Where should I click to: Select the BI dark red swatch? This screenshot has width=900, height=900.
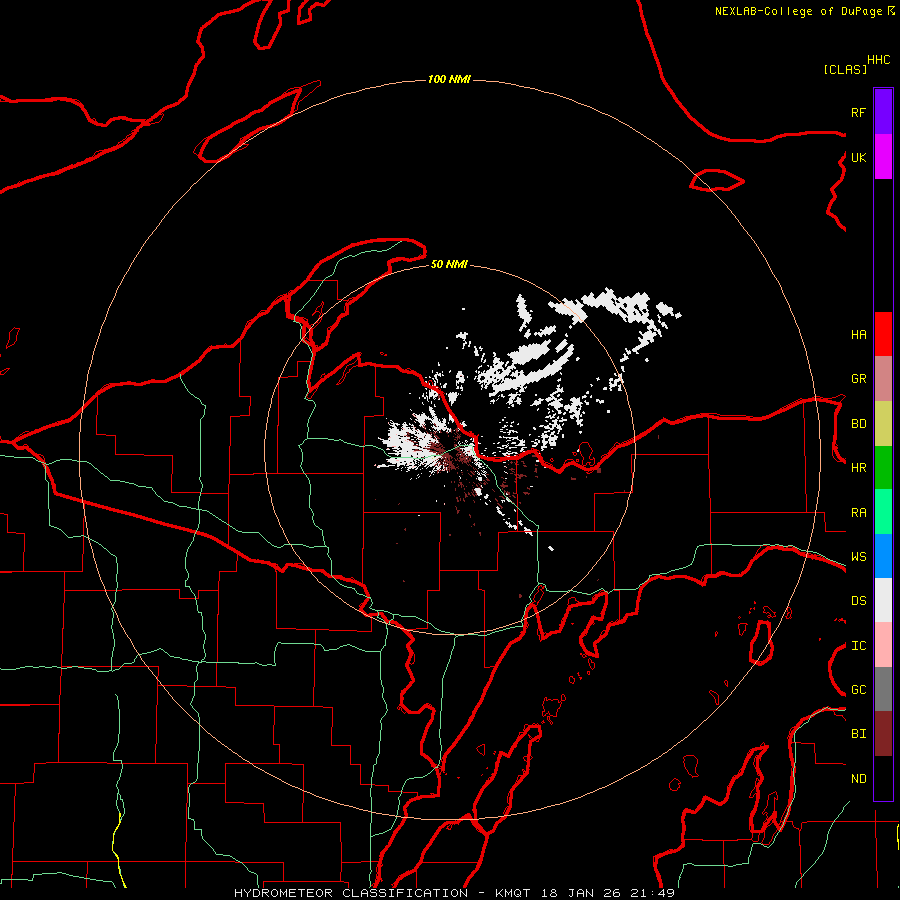pyautogui.click(x=883, y=734)
